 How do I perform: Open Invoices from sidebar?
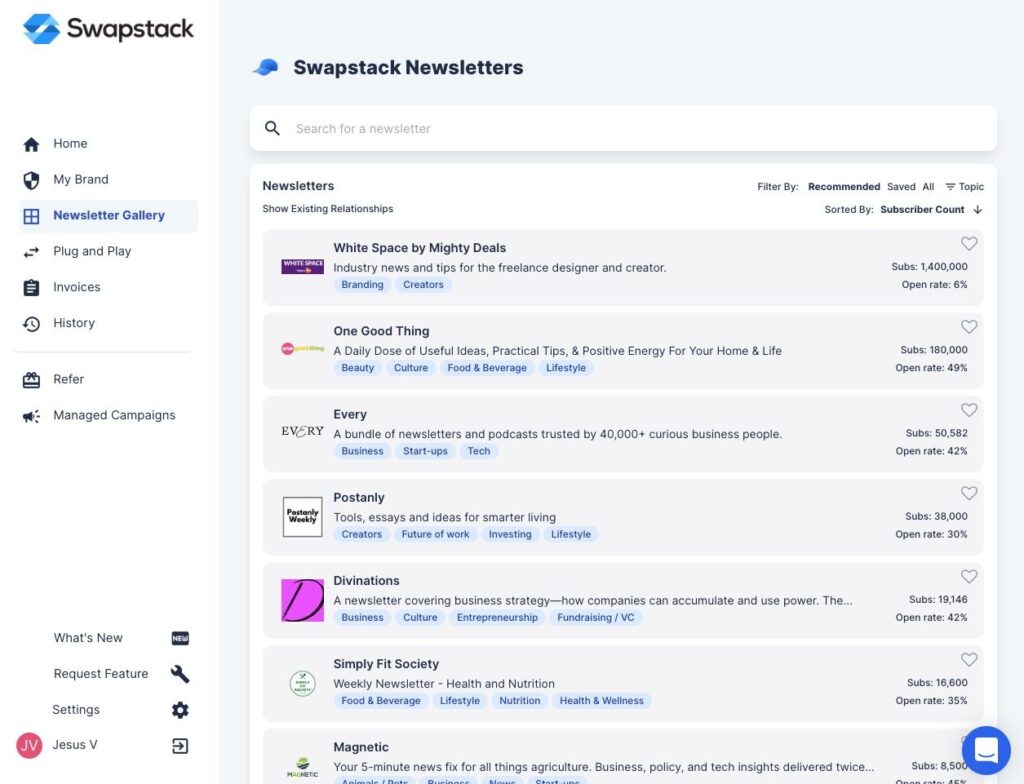click(x=76, y=287)
